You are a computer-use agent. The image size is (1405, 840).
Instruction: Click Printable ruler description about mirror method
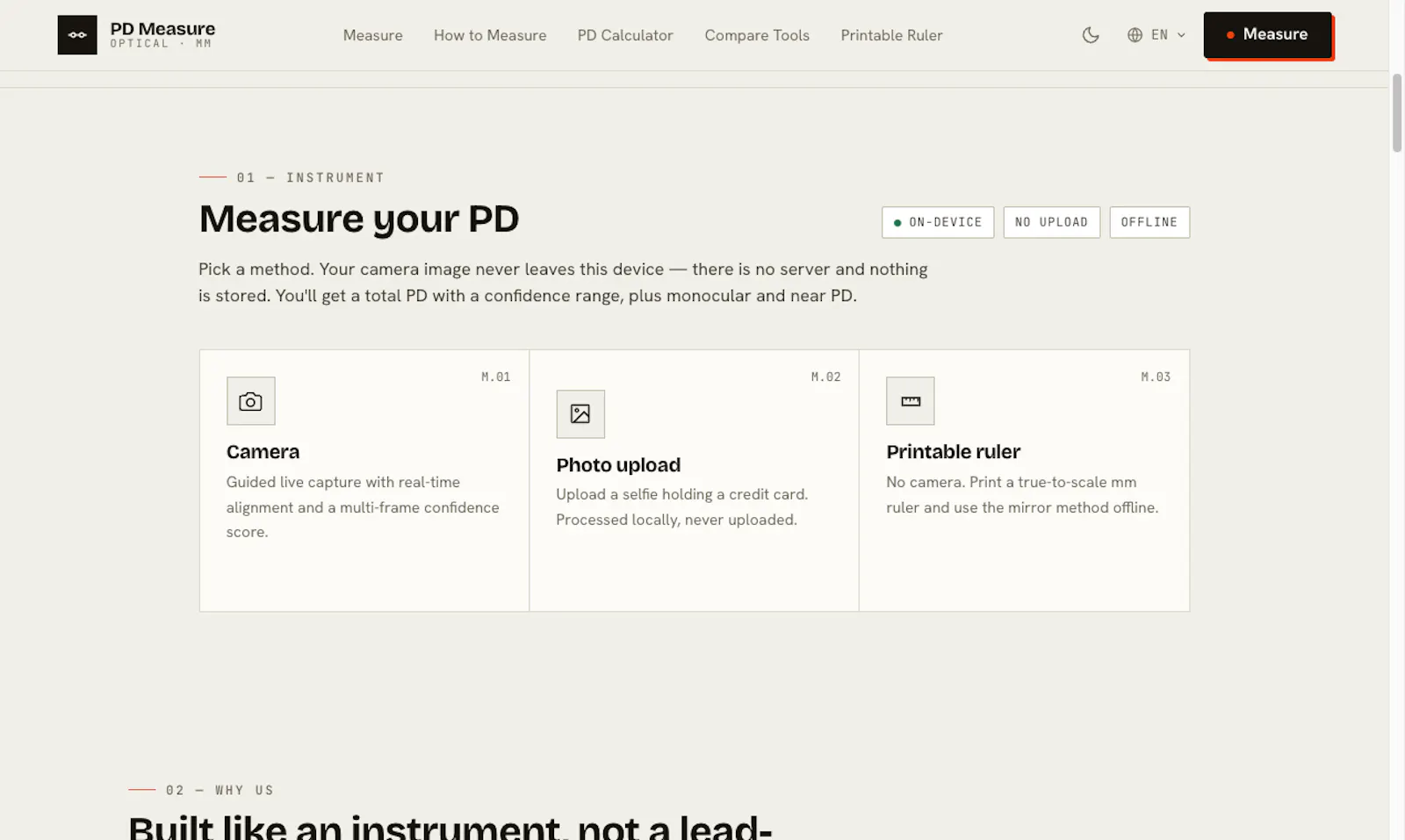click(x=1022, y=495)
